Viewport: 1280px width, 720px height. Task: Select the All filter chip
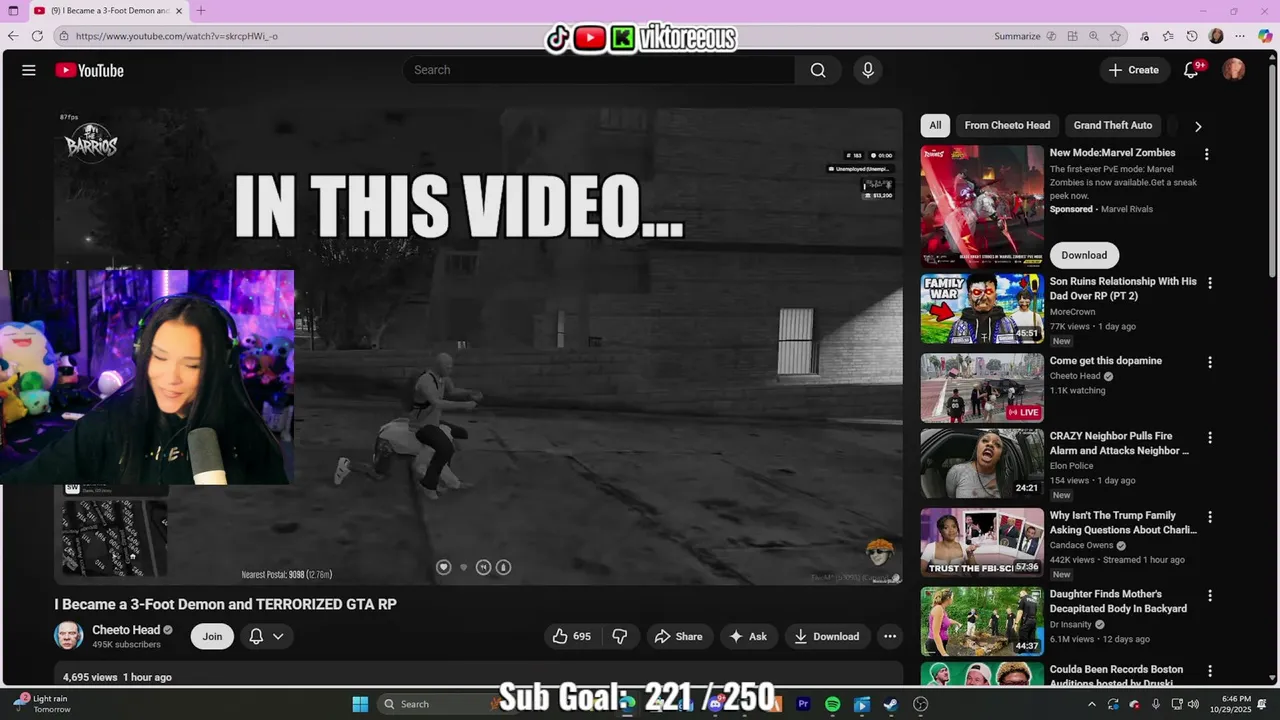click(935, 125)
